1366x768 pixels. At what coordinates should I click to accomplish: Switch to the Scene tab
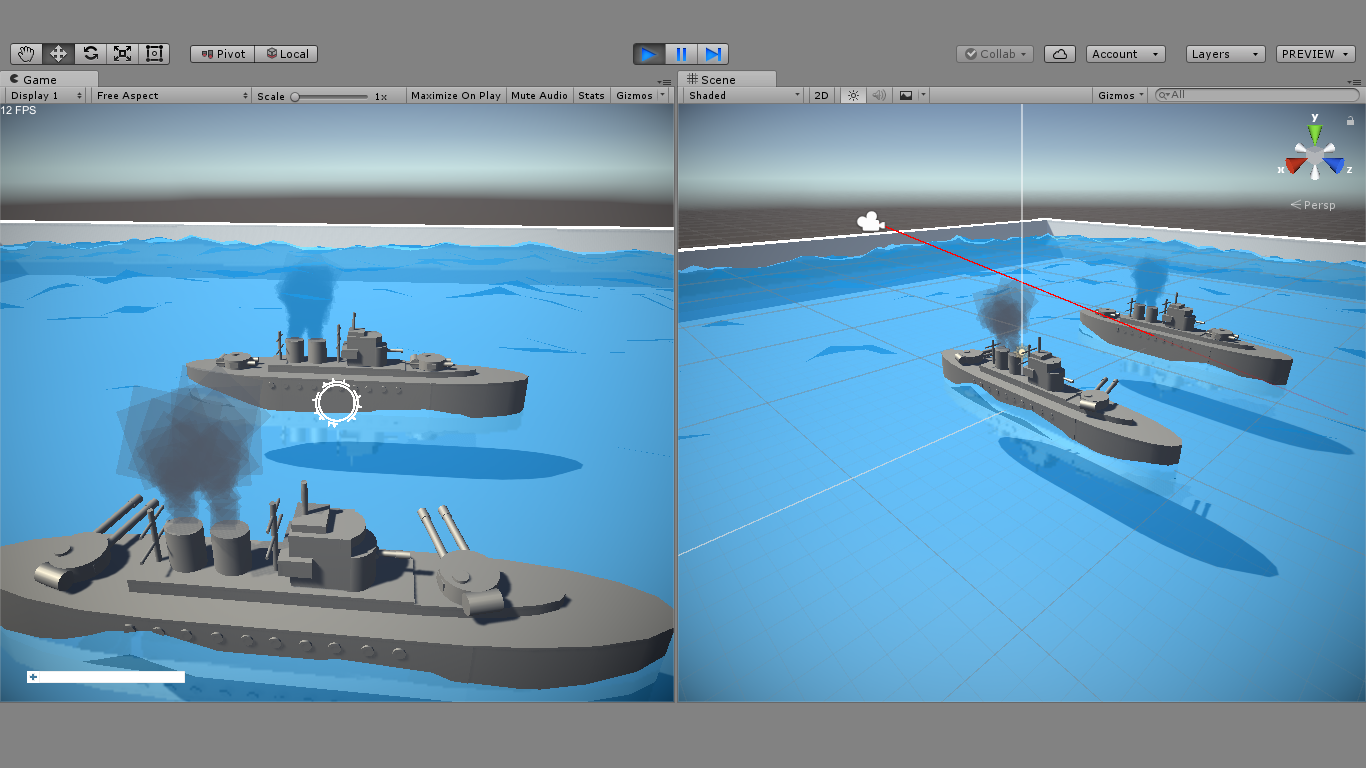tap(727, 79)
